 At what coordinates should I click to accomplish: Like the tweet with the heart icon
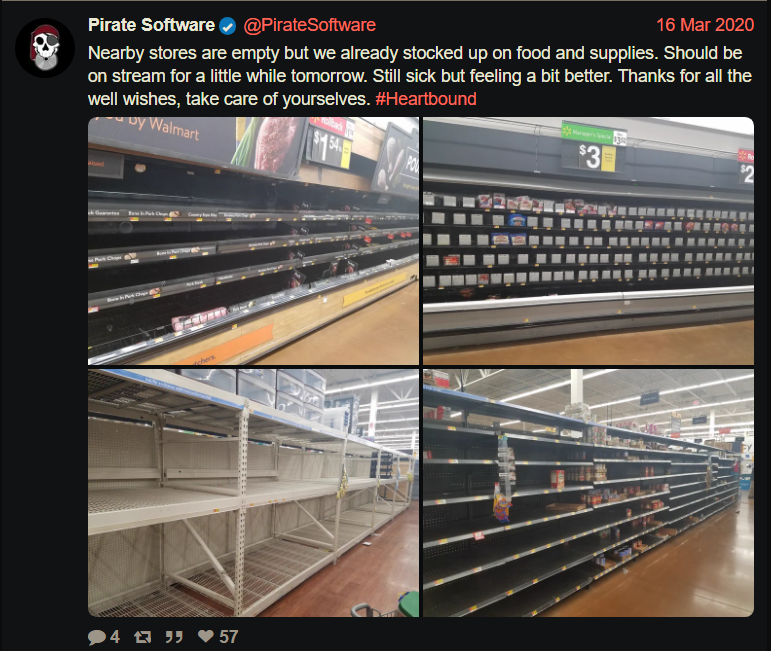(x=206, y=636)
